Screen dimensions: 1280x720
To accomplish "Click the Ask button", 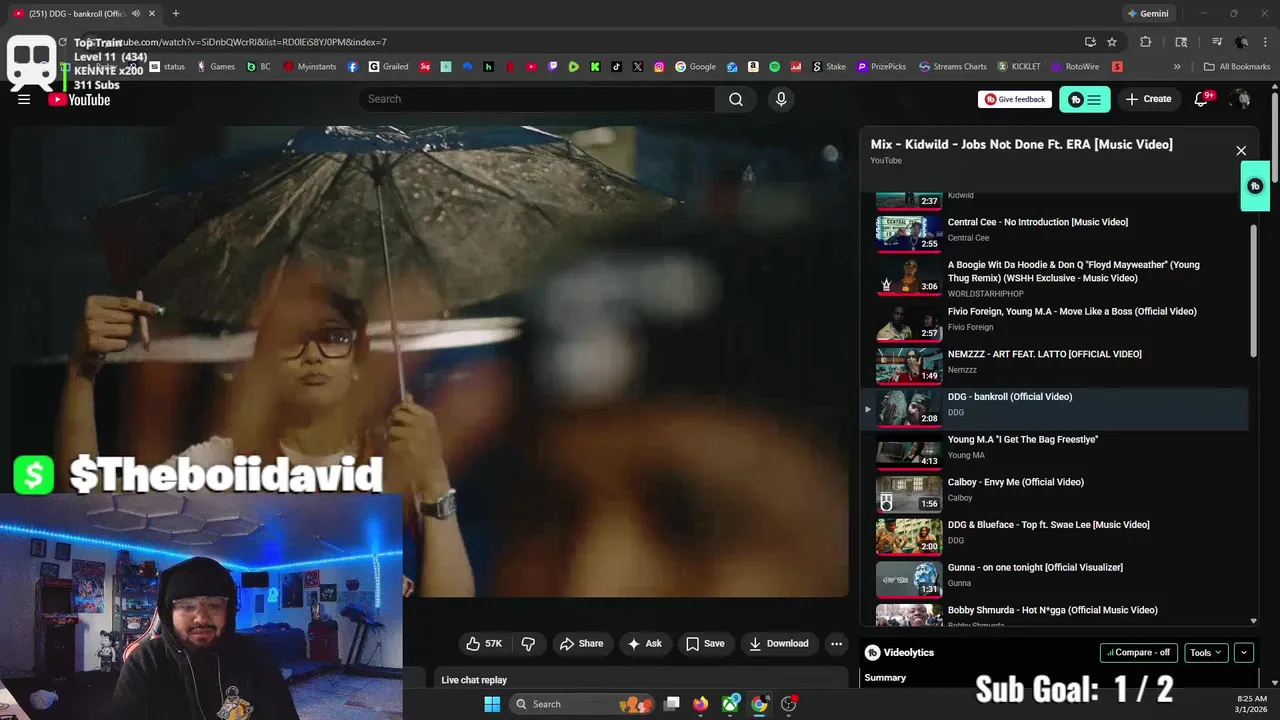I will click(645, 644).
